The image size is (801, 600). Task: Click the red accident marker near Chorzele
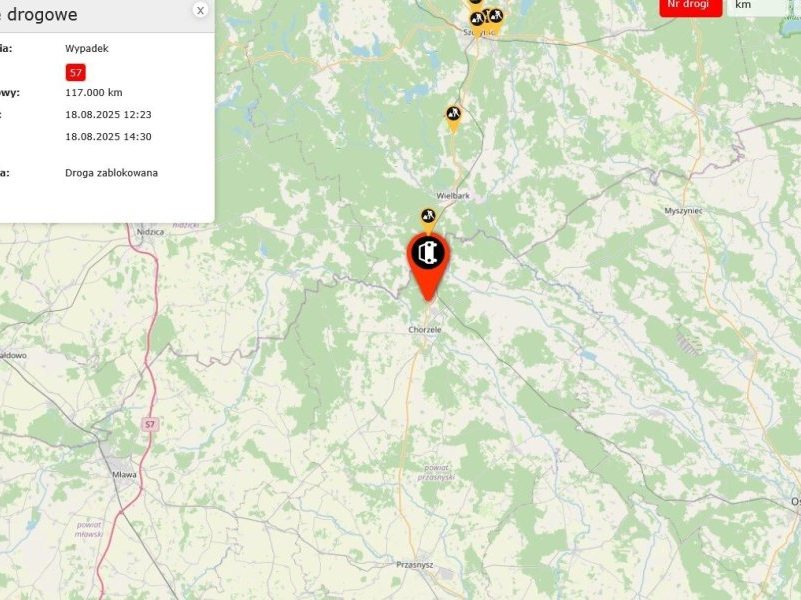pyautogui.click(x=428, y=267)
